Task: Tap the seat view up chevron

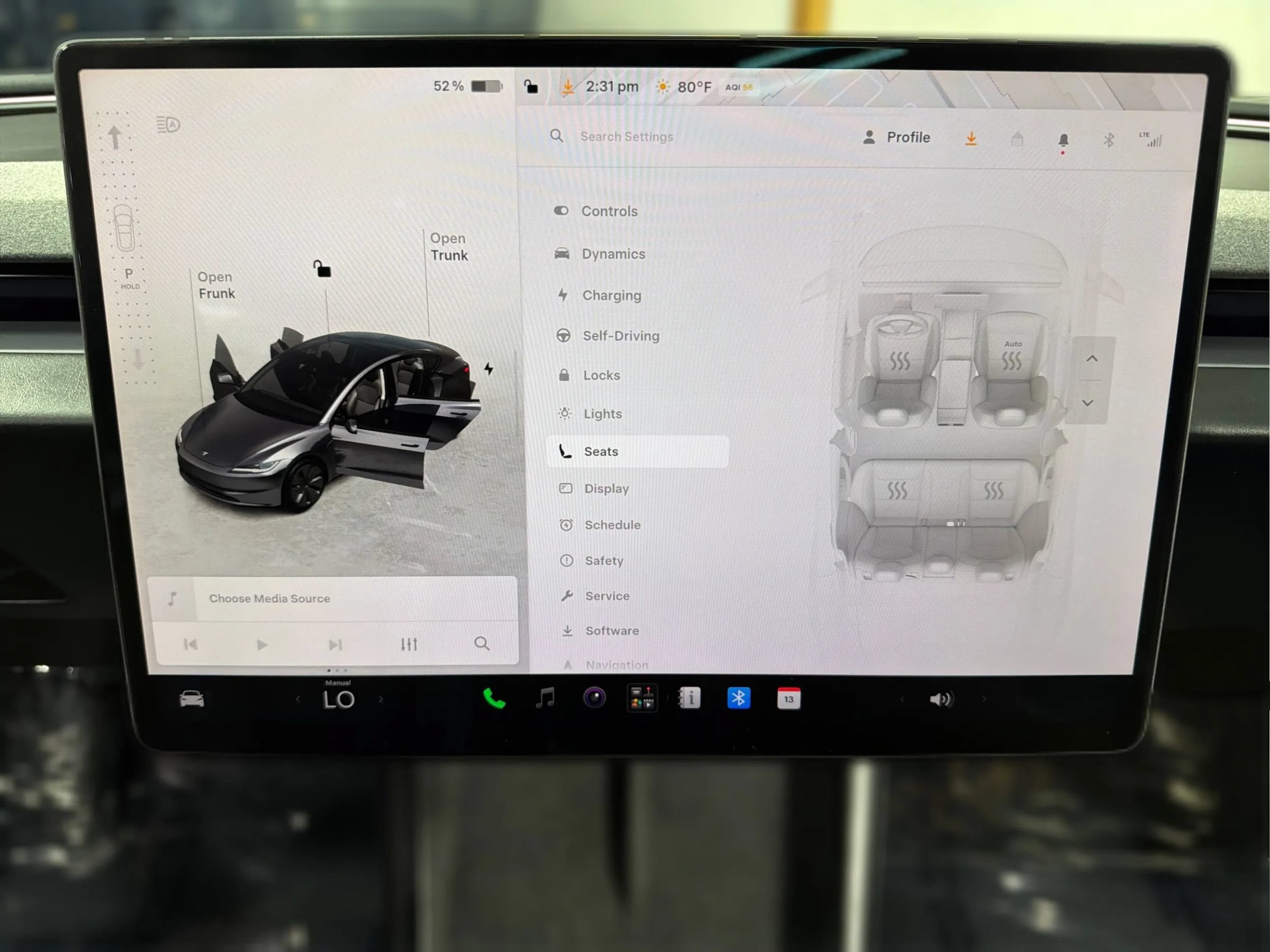Action: pyautogui.click(x=1092, y=359)
